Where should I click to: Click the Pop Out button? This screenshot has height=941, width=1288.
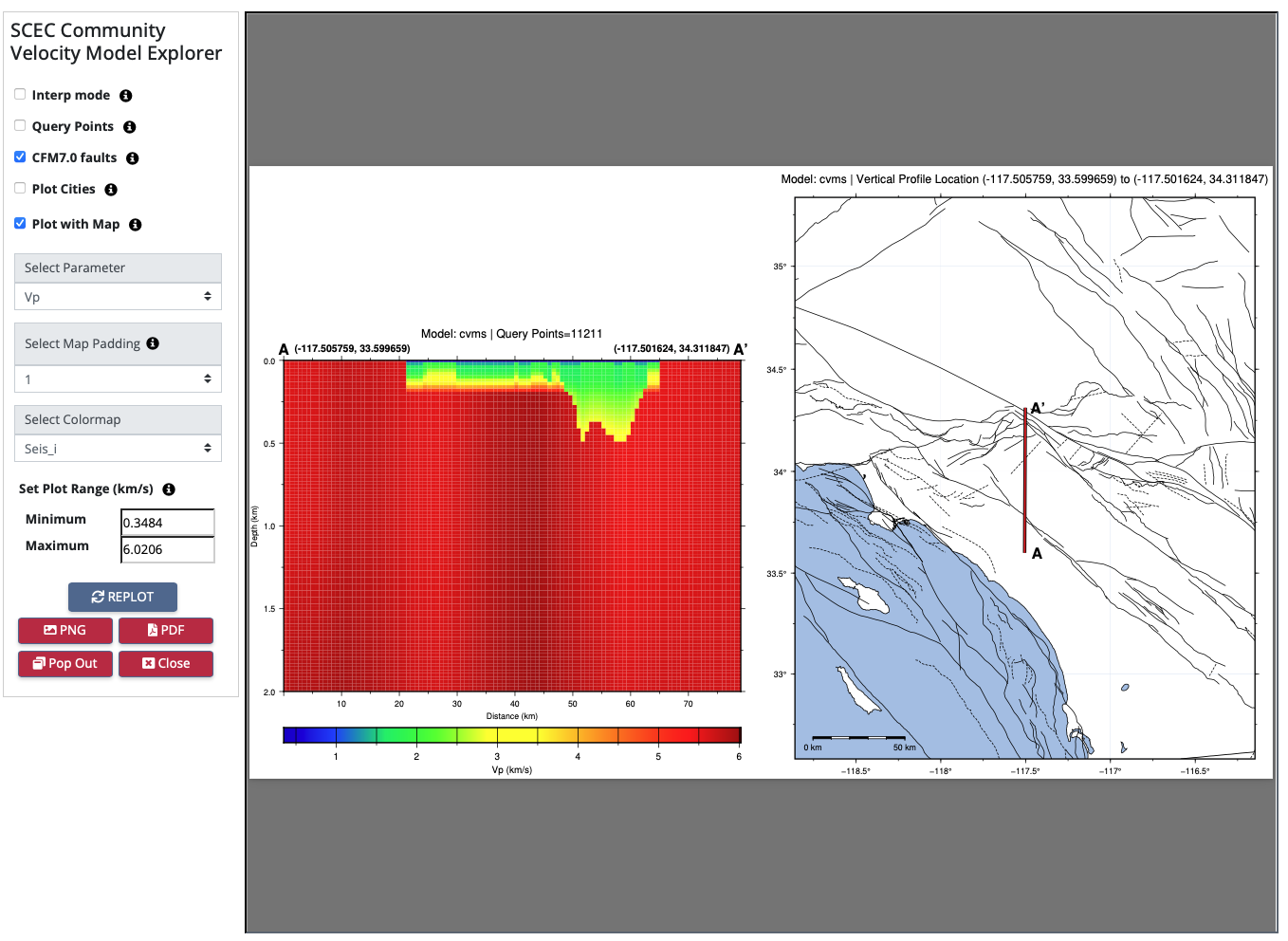tap(65, 663)
